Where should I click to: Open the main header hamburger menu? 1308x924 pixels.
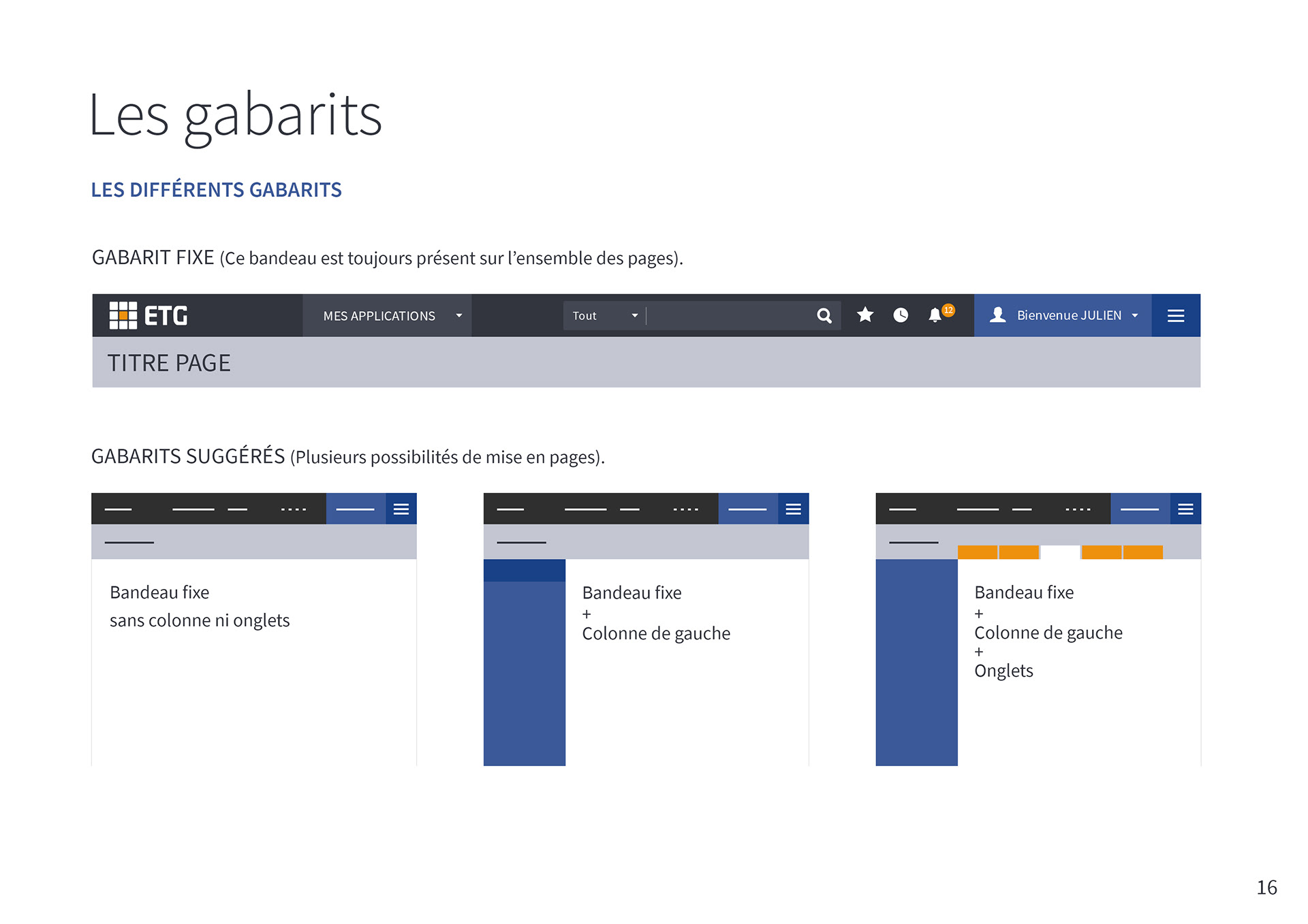(1175, 315)
